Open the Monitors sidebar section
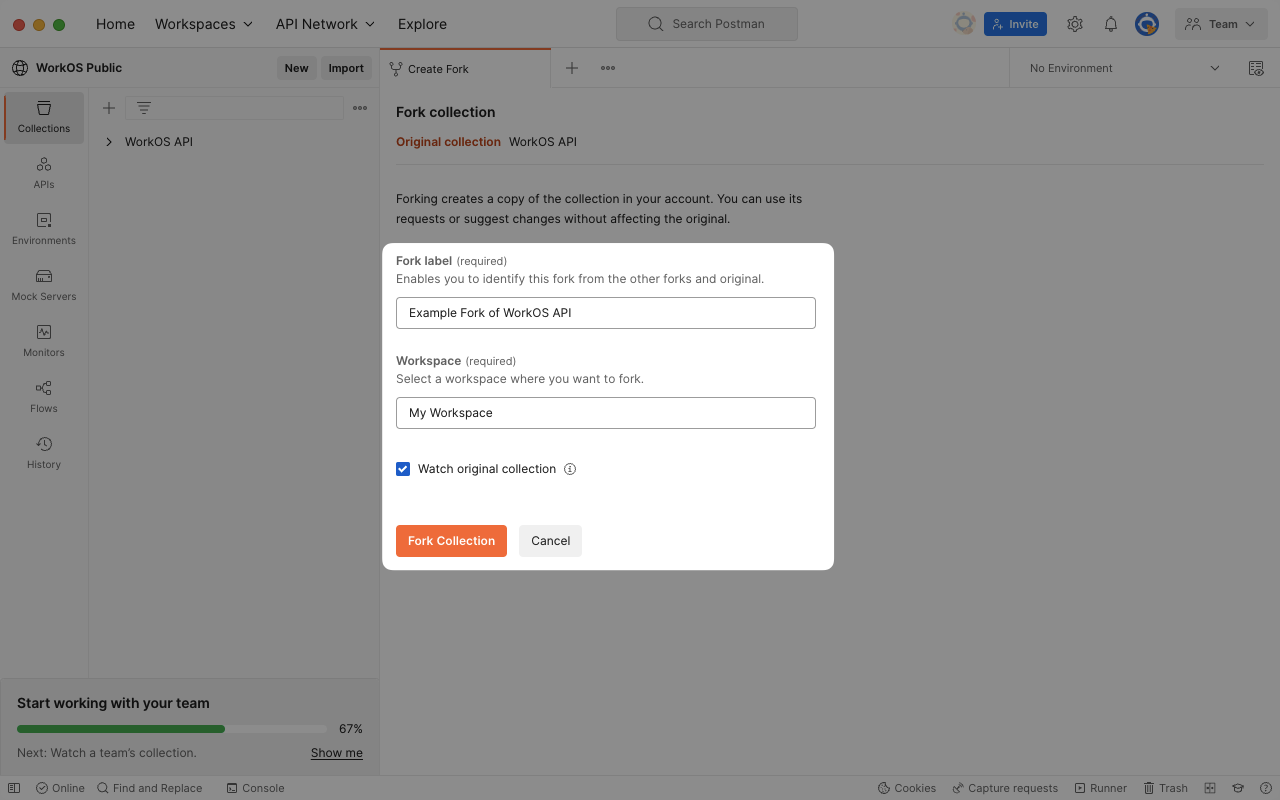The width and height of the screenshot is (1280, 800). coord(44,341)
